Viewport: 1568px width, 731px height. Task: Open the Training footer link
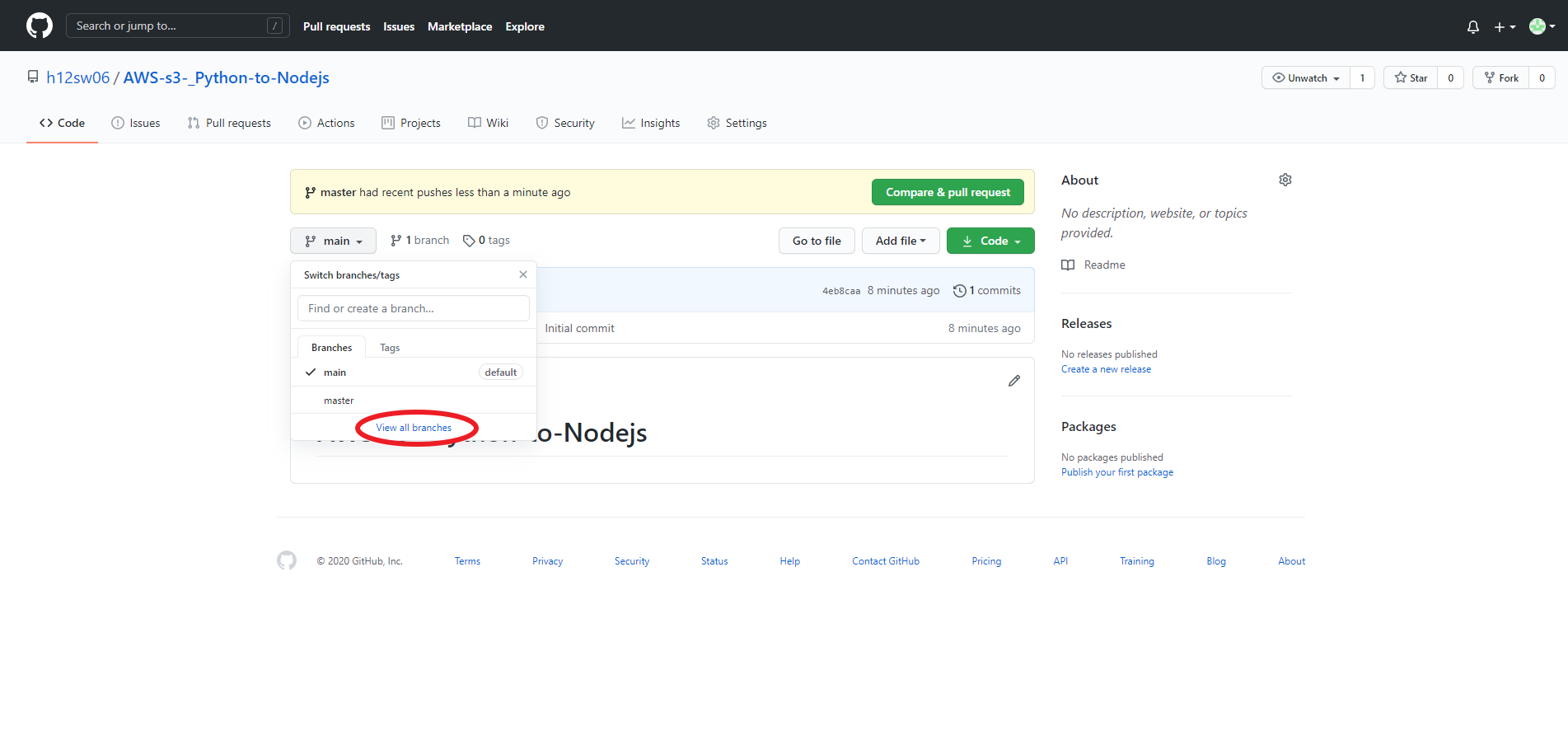point(1136,561)
